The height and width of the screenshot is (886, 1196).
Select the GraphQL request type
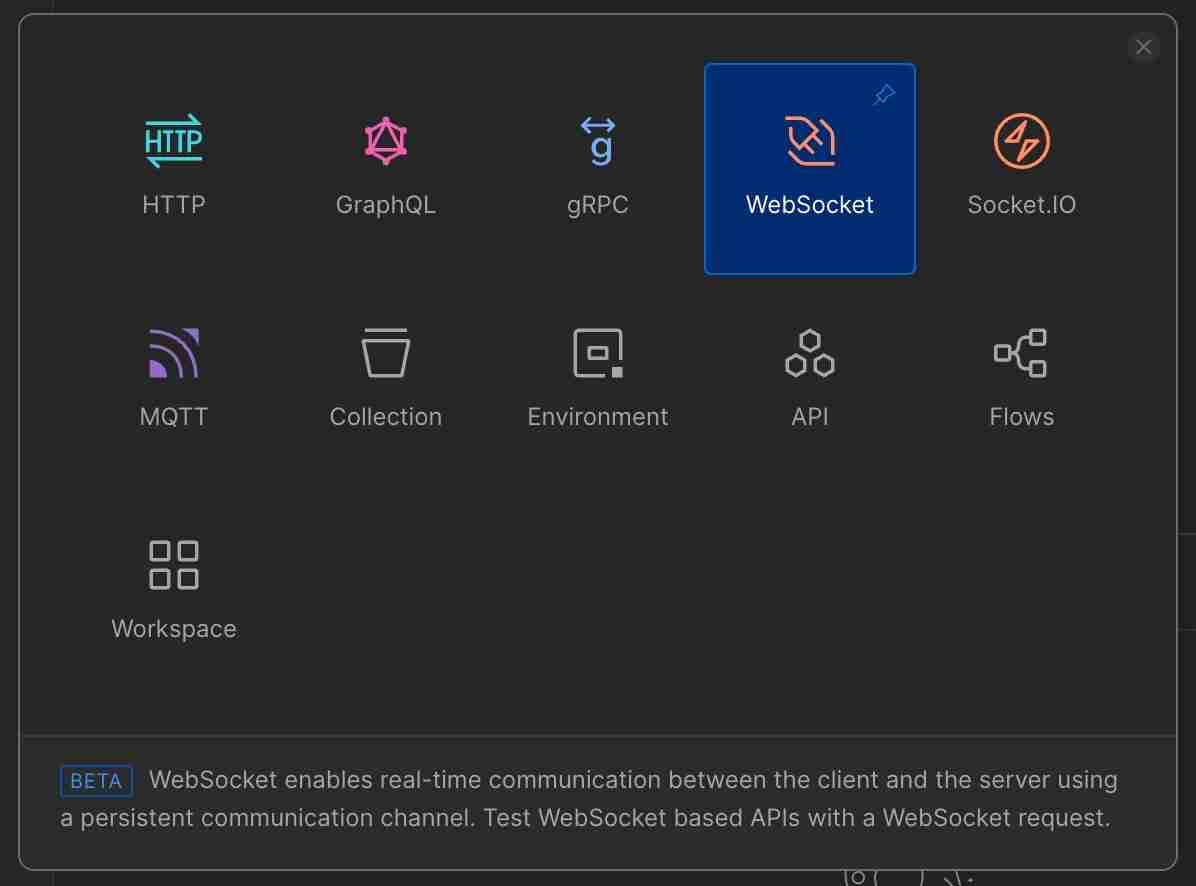click(386, 165)
